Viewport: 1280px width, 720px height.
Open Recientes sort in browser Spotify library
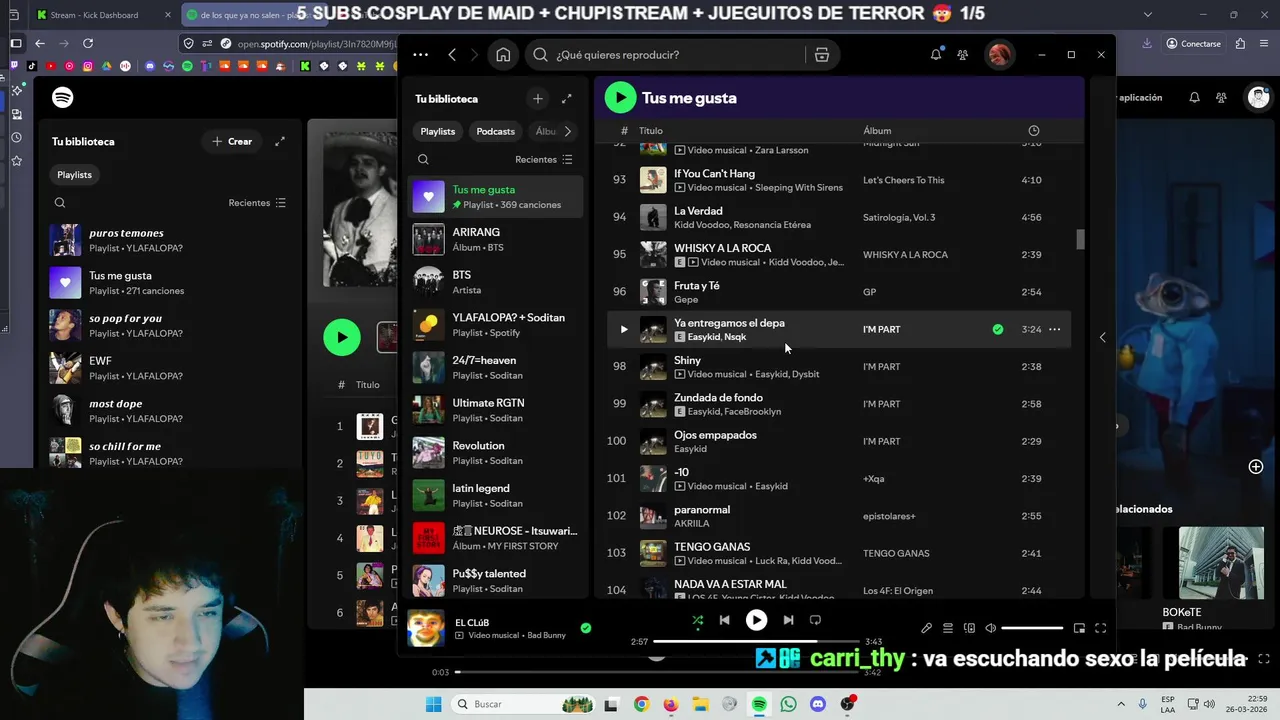pos(257,203)
